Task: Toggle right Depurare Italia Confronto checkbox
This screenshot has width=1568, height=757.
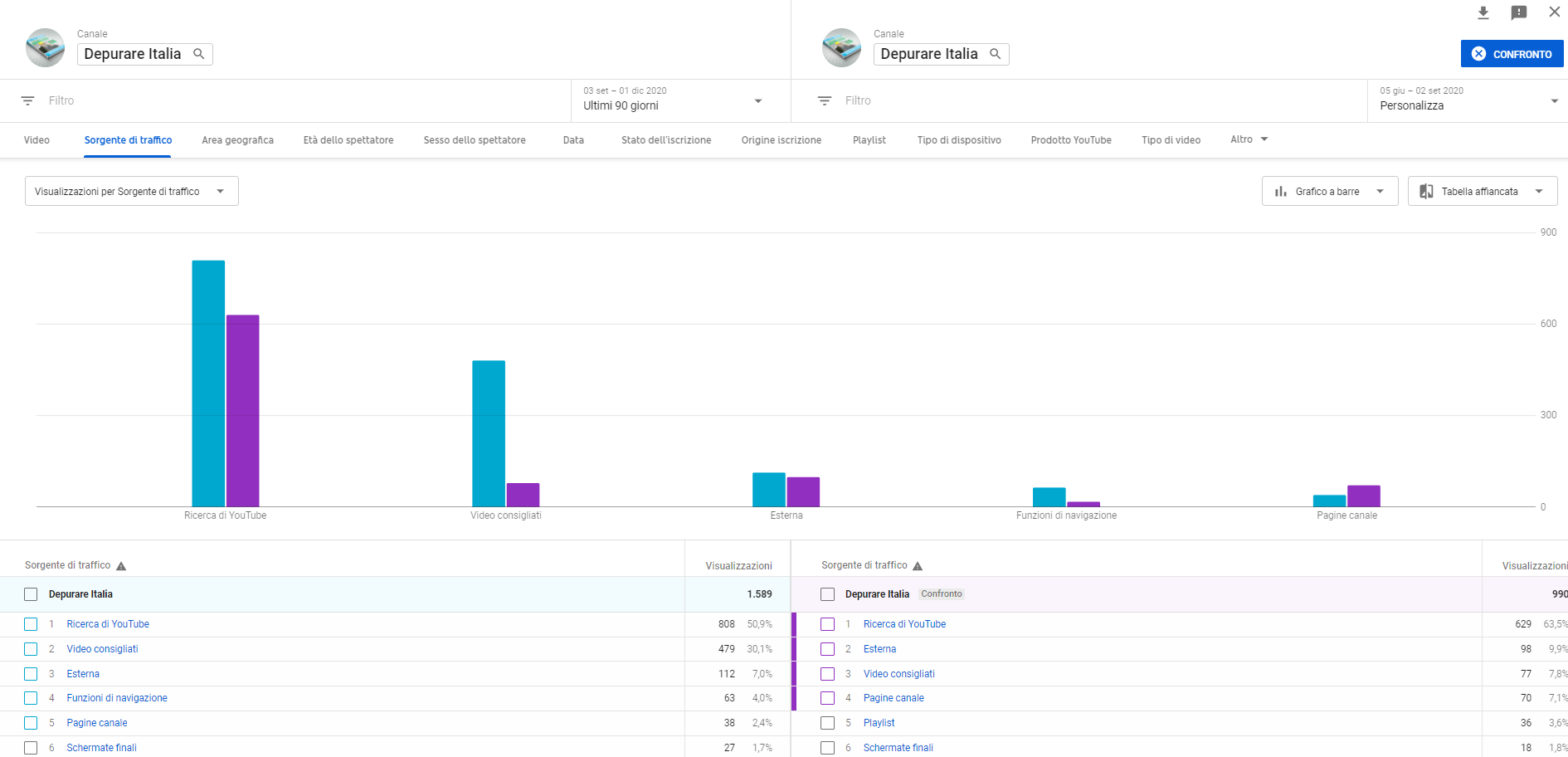Action: tap(827, 594)
